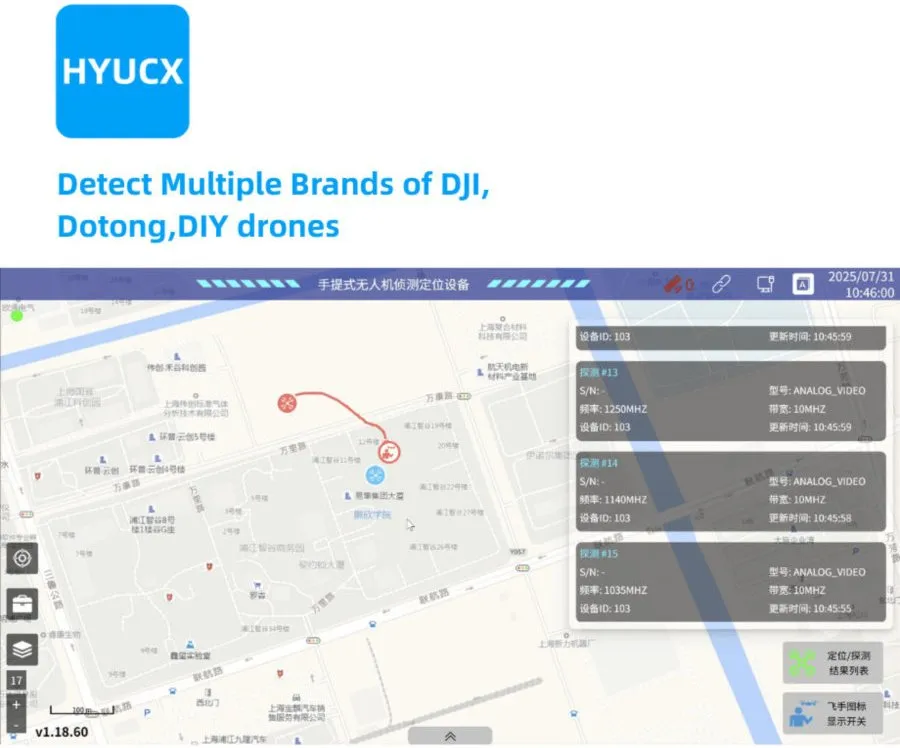Zoom out with the minus button
Screen dimensions: 900x748
coord(16,725)
